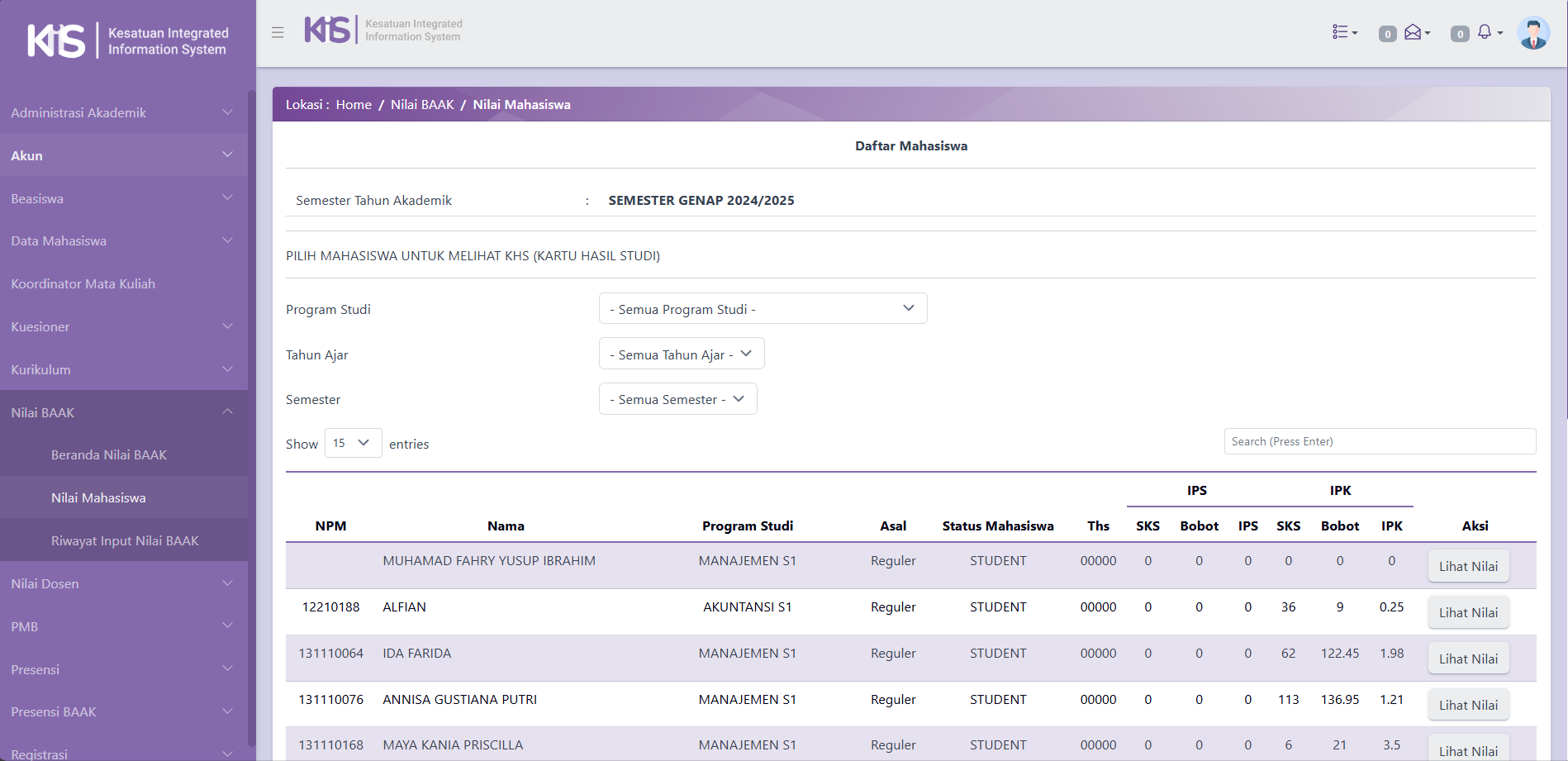Viewport: 1568px width, 761px height.
Task: Open Beranda Nilai BAAK submenu item
Action: [x=109, y=455]
